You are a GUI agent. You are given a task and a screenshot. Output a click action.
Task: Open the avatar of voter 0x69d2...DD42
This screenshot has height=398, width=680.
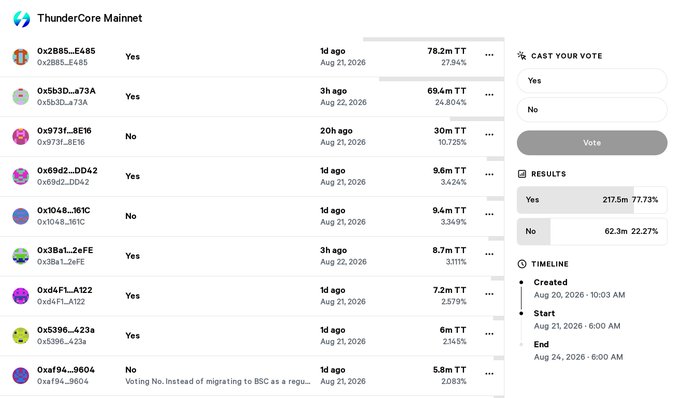point(20,176)
